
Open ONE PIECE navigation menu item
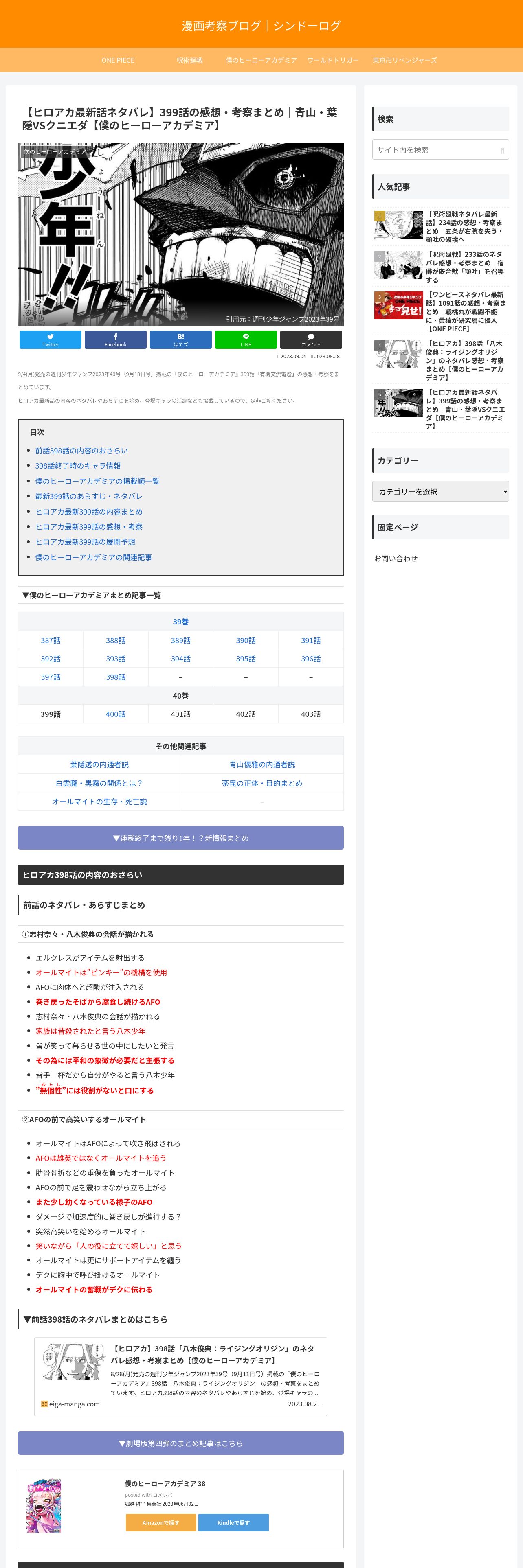[118, 60]
